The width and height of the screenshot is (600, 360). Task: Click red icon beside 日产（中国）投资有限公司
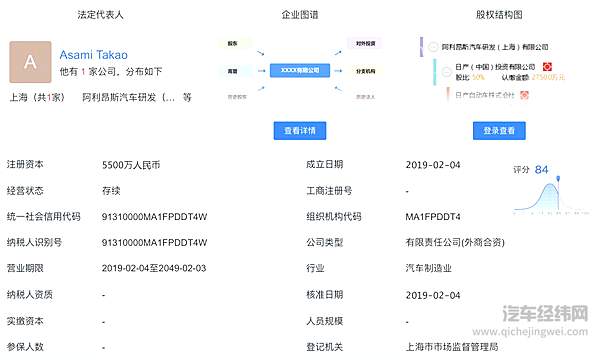[547, 67]
